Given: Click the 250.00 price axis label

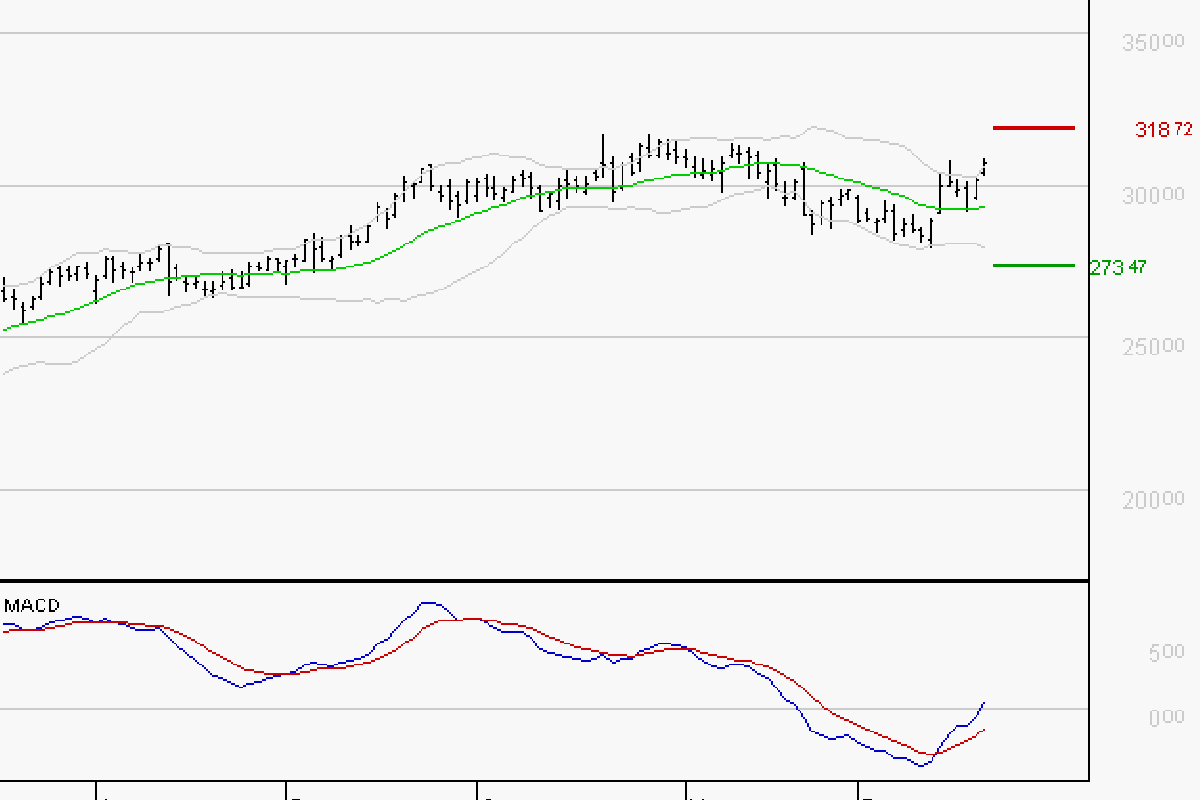Looking at the screenshot, I should 1153,346.
